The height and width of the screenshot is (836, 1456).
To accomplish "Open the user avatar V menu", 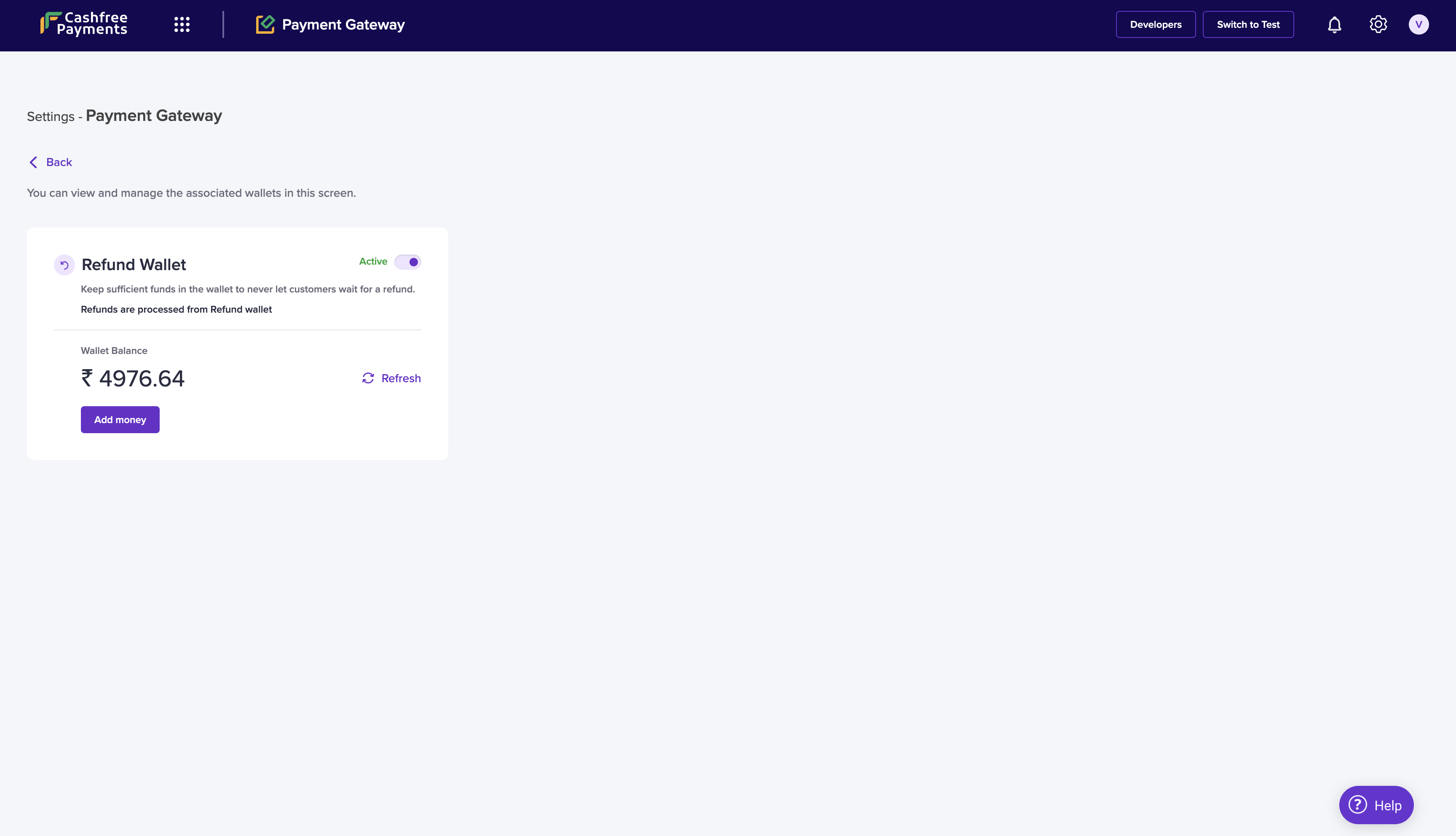I will (x=1418, y=25).
